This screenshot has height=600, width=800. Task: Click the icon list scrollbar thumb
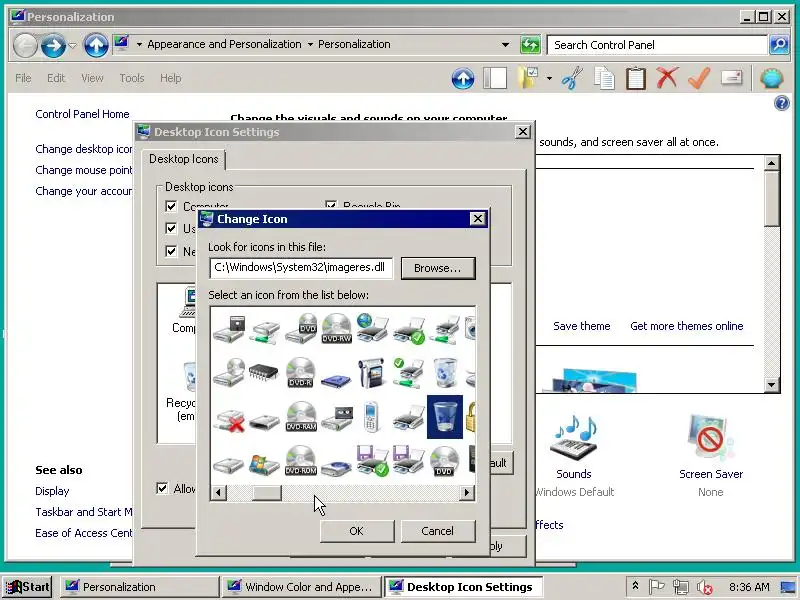pos(267,493)
